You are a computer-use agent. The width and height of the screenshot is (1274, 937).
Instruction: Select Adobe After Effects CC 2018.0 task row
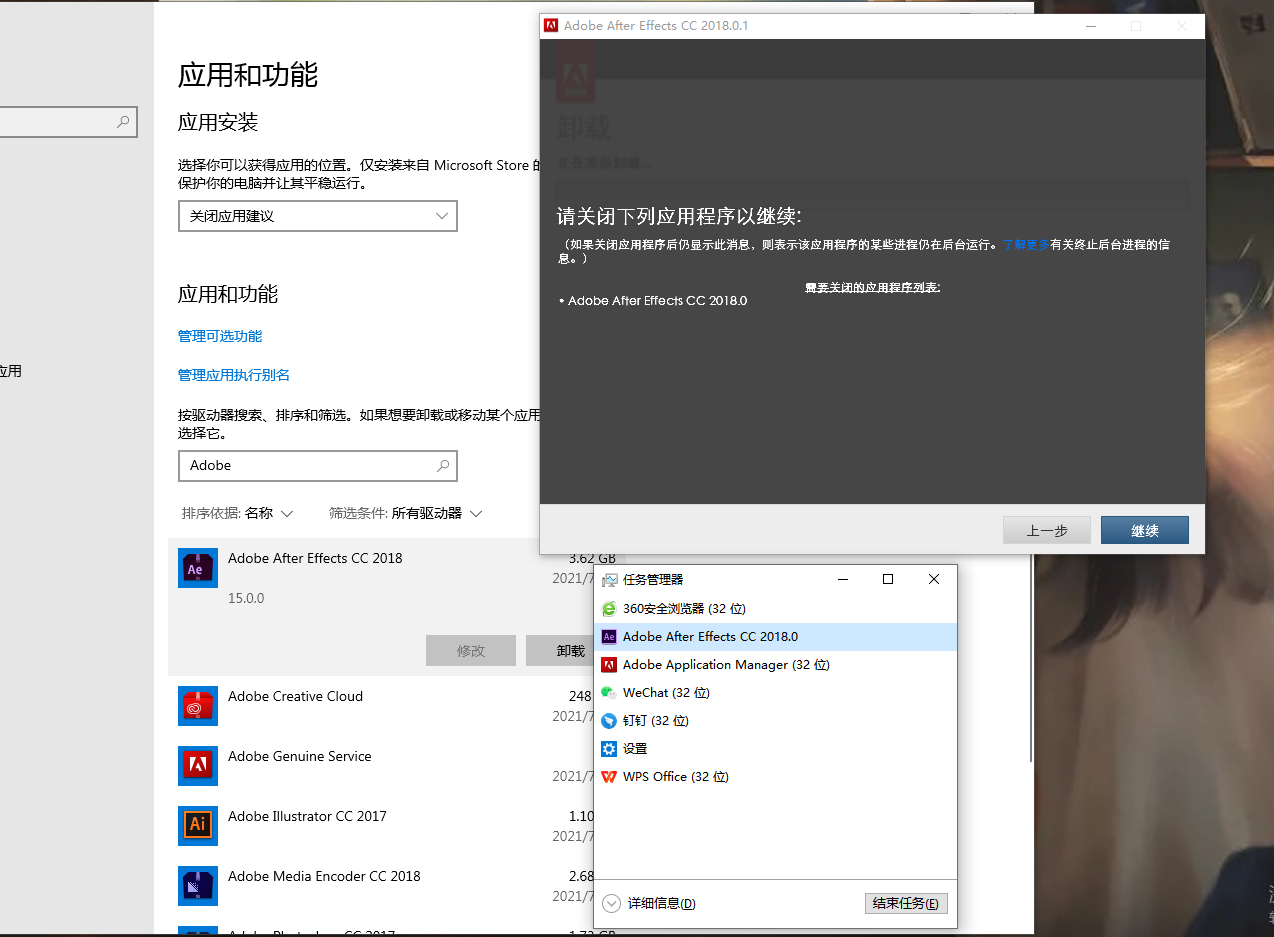click(x=776, y=637)
